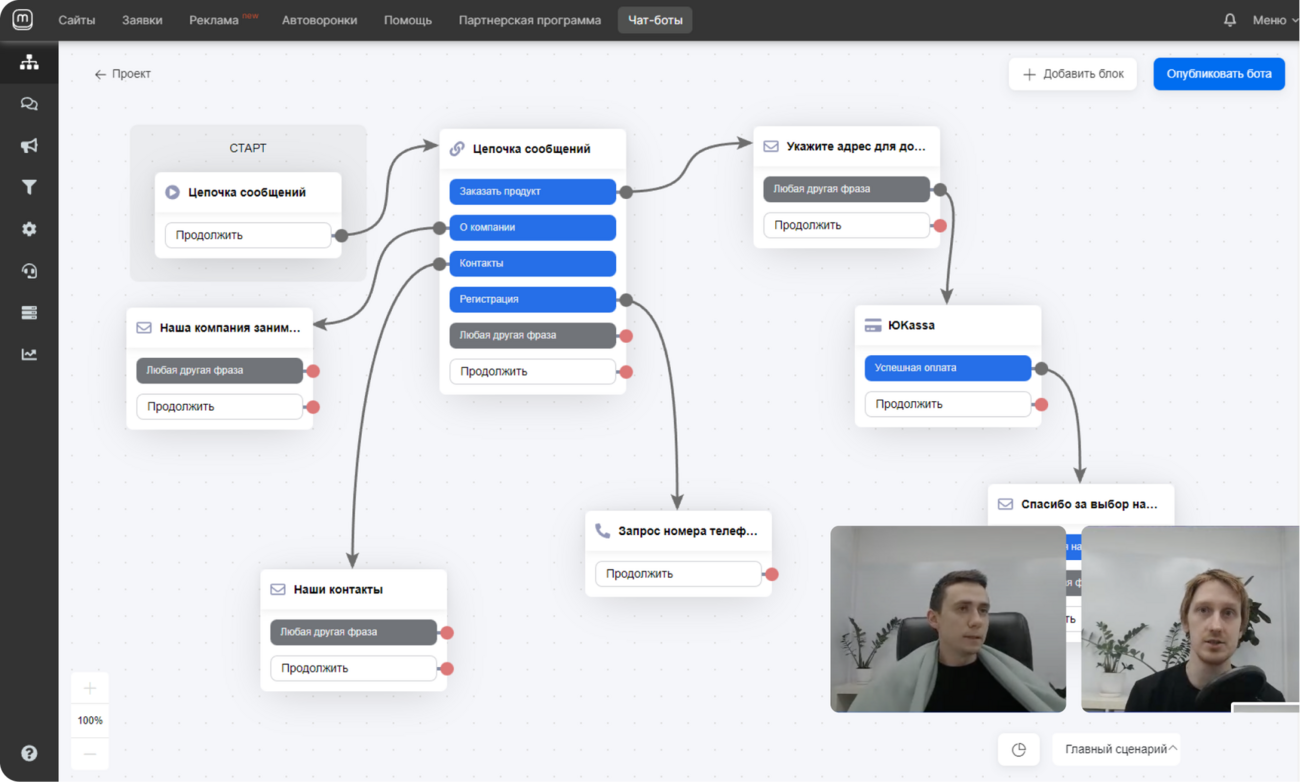Click red connector next to Запрос номера Продолжить
The width and height of the screenshot is (1300, 782).
pos(772,574)
